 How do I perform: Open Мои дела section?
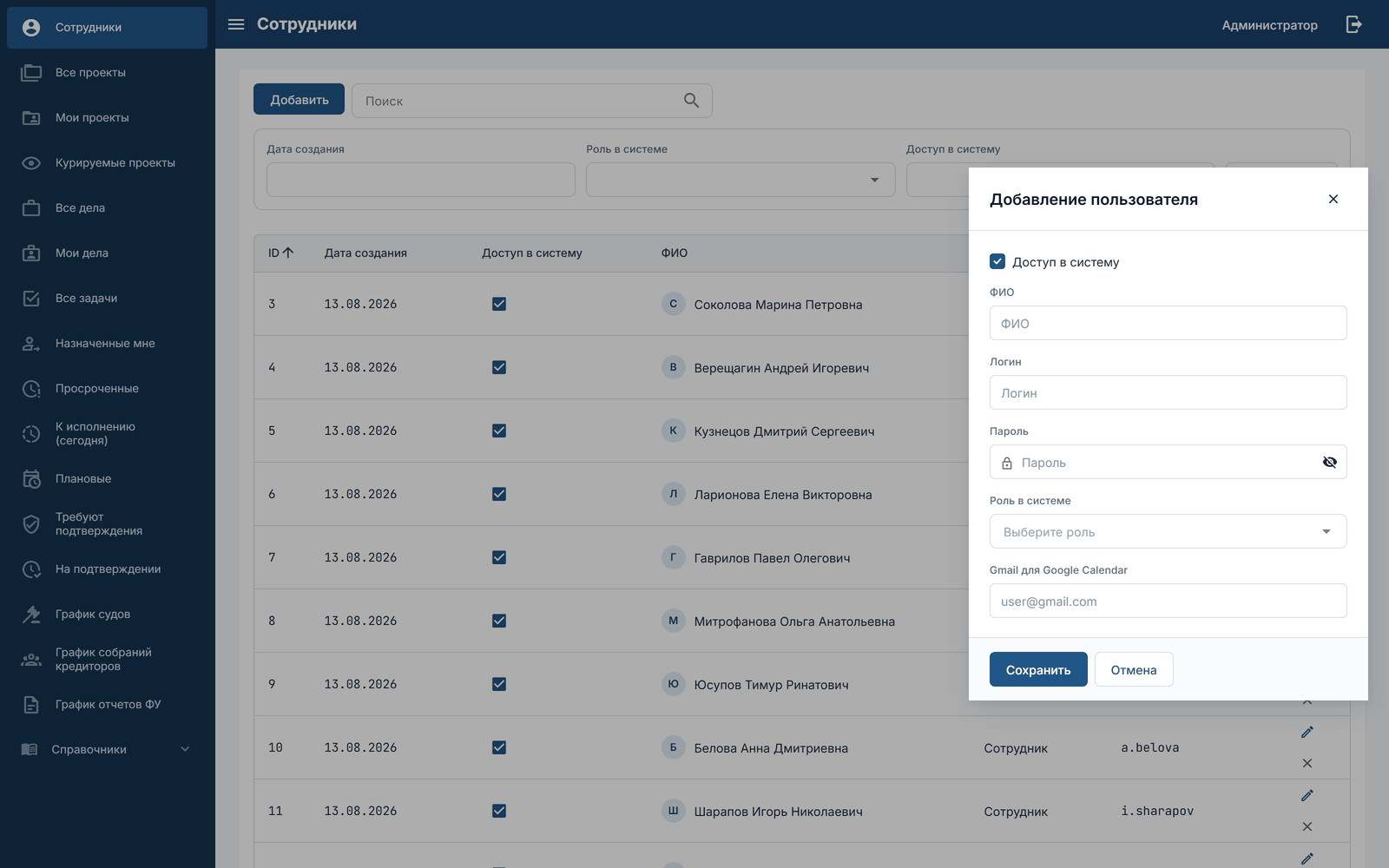pos(107,253)
